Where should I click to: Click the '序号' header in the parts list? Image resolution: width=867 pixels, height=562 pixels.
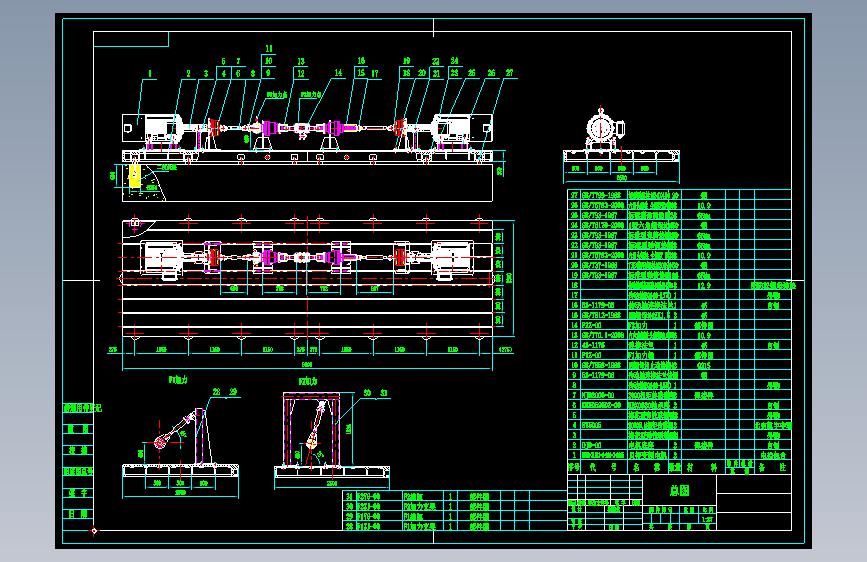(x=574, y=467)
